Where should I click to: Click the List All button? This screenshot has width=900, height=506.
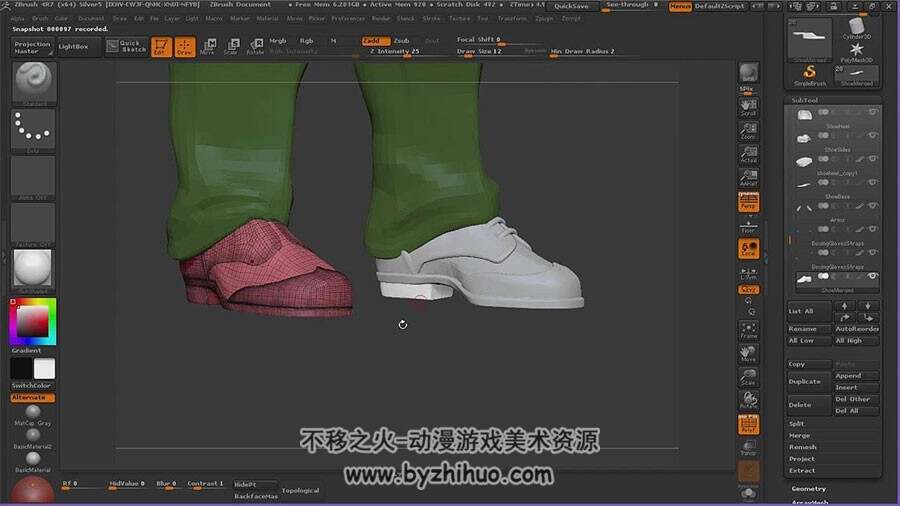coord(809,312)
